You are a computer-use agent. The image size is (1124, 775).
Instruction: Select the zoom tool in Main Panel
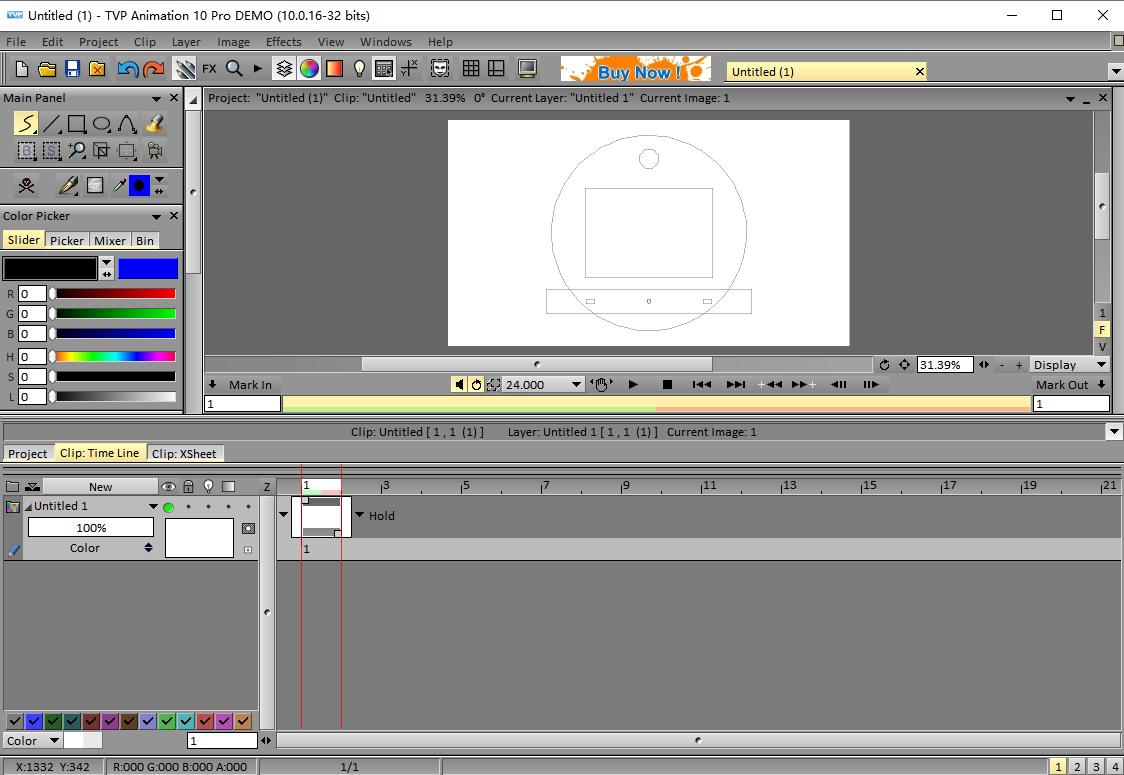click(x=77, y=150)
